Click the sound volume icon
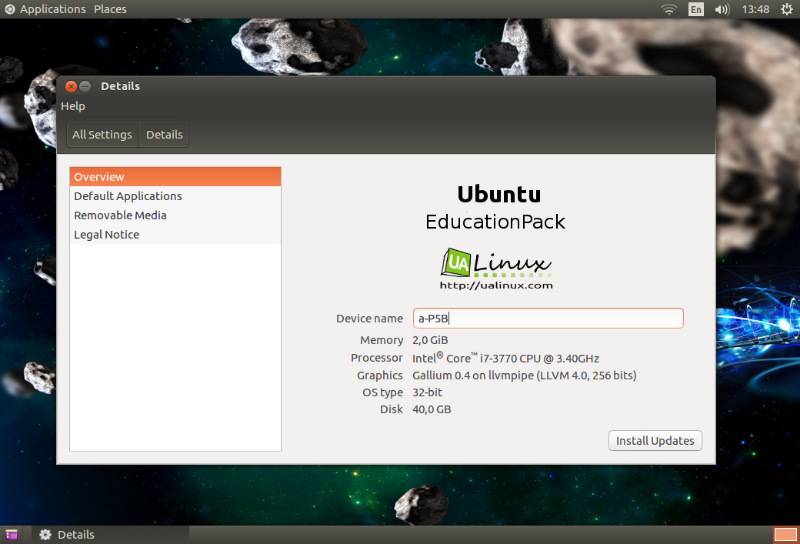Image resolution: width=800 pixels, height=544 pixels. click(x=722, y=9)
